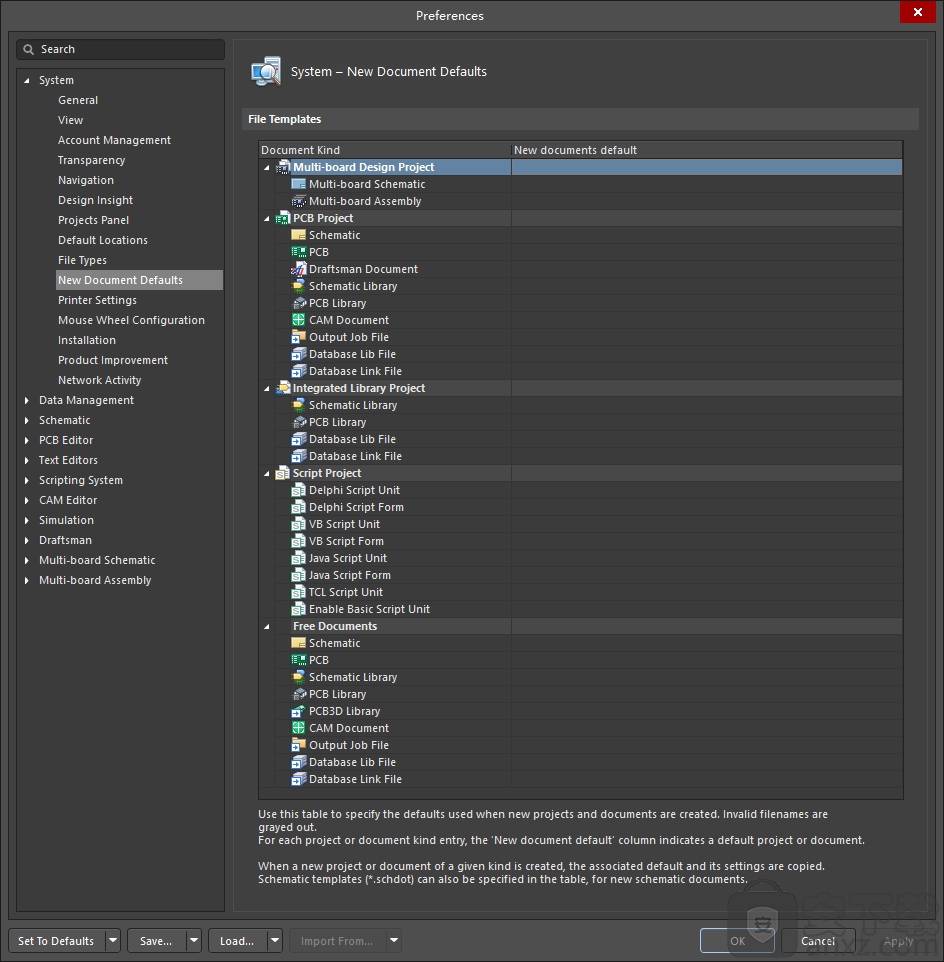Click the Load... button
944x962 pixels.
pyautogui.click(x=237, y=941)
